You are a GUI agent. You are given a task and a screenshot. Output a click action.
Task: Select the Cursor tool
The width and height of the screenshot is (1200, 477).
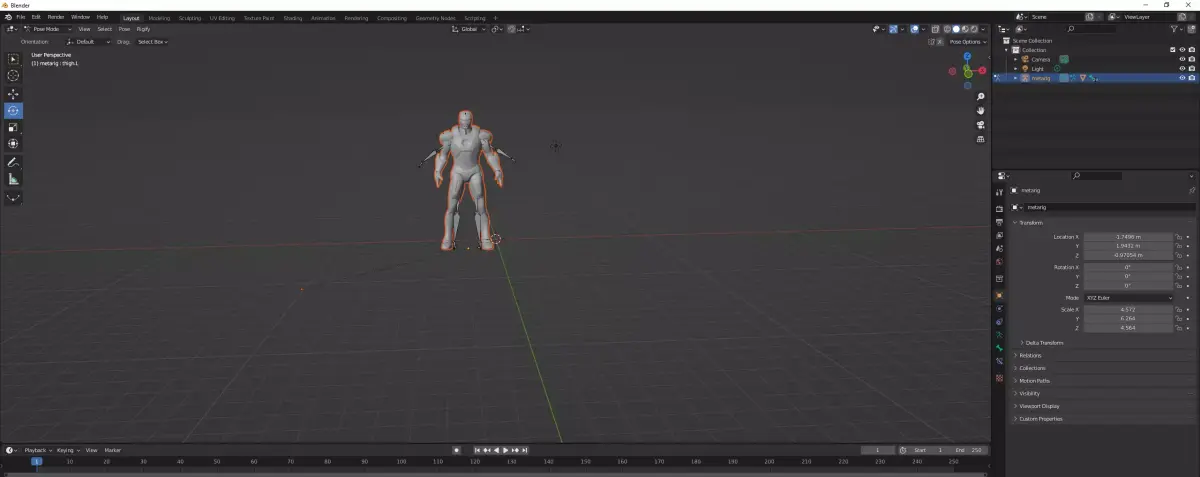point(13,76)
